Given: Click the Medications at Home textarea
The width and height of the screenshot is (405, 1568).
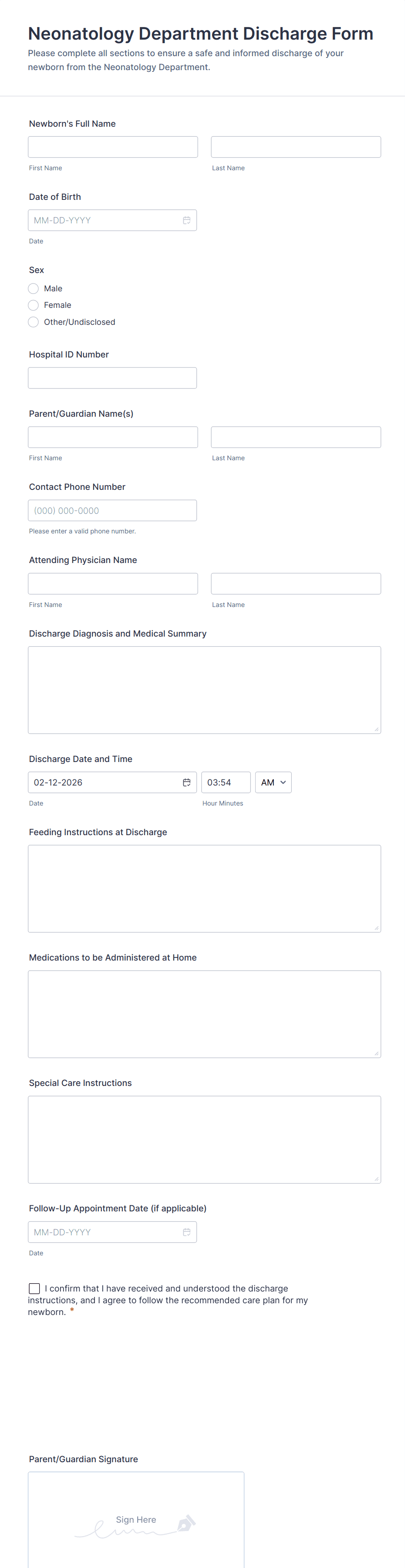Looking at the screenshot, I should (204, 1014).
